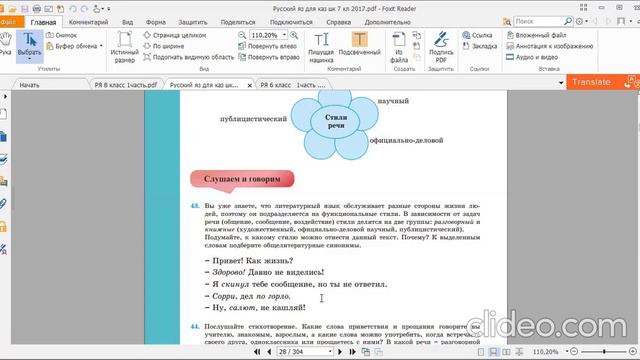640x360 pixels.
Task: Click the Translate button
Action: (603, 82)
